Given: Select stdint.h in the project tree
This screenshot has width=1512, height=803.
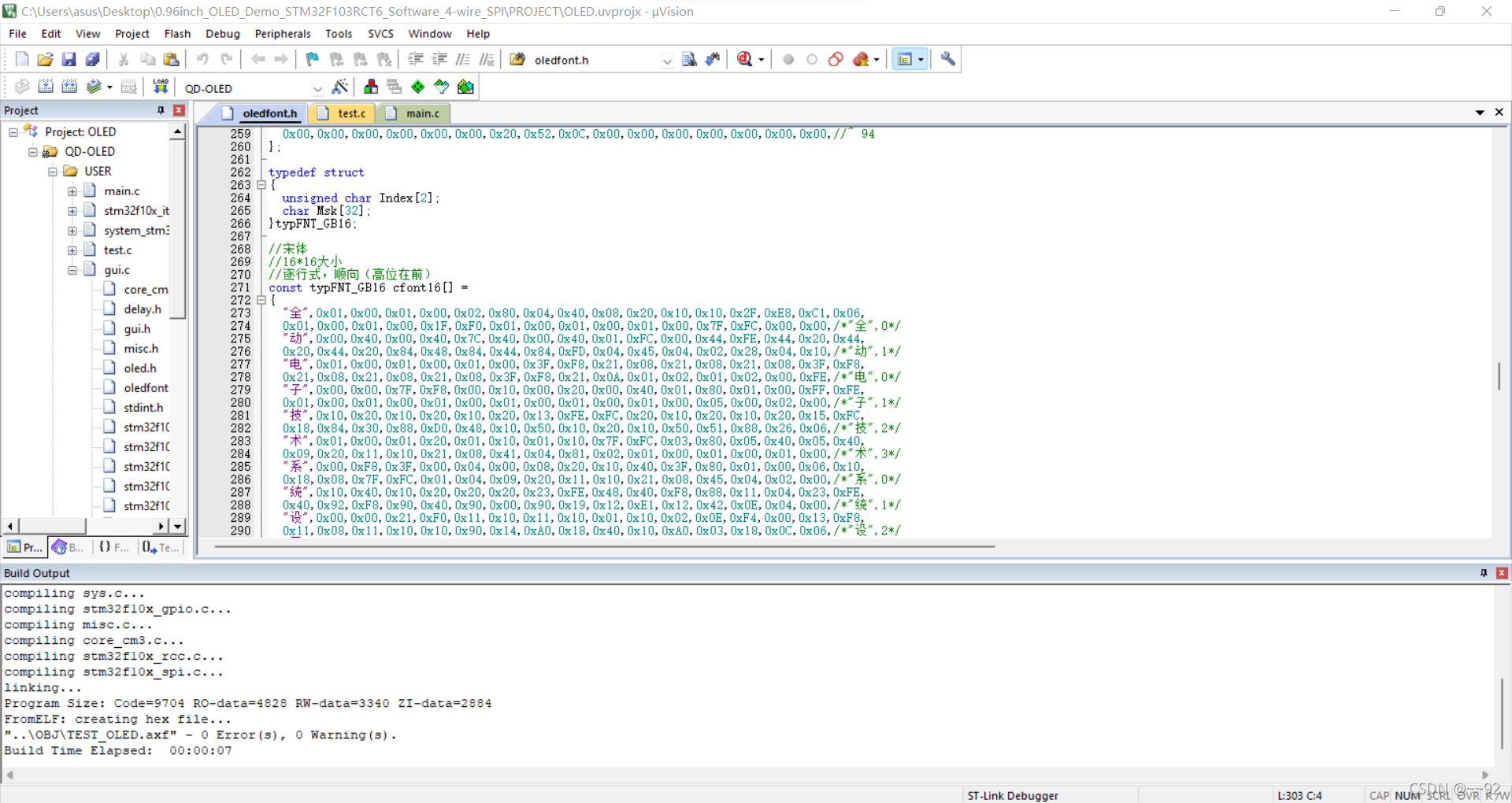Looking at the screenshot, I should coord(143,408).
